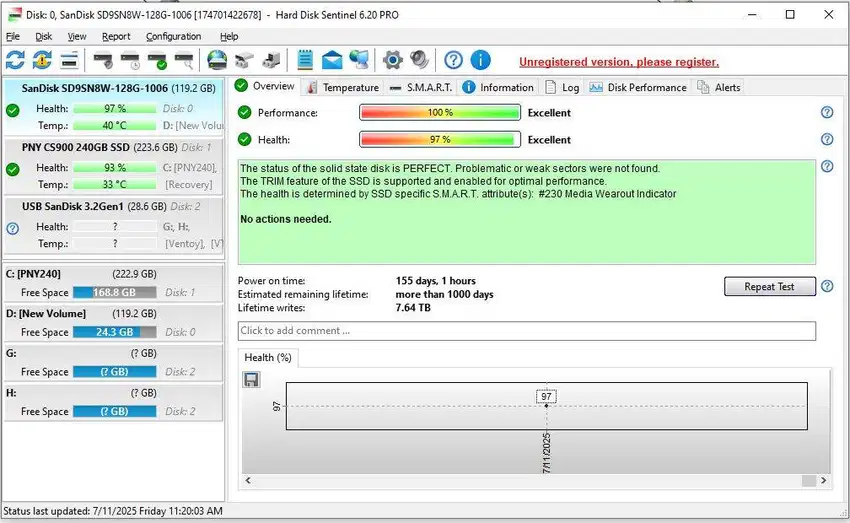The height and width of the screenshot is (523, 850).
Task: Click the help icon beside green status text
Action: [827, 166]
